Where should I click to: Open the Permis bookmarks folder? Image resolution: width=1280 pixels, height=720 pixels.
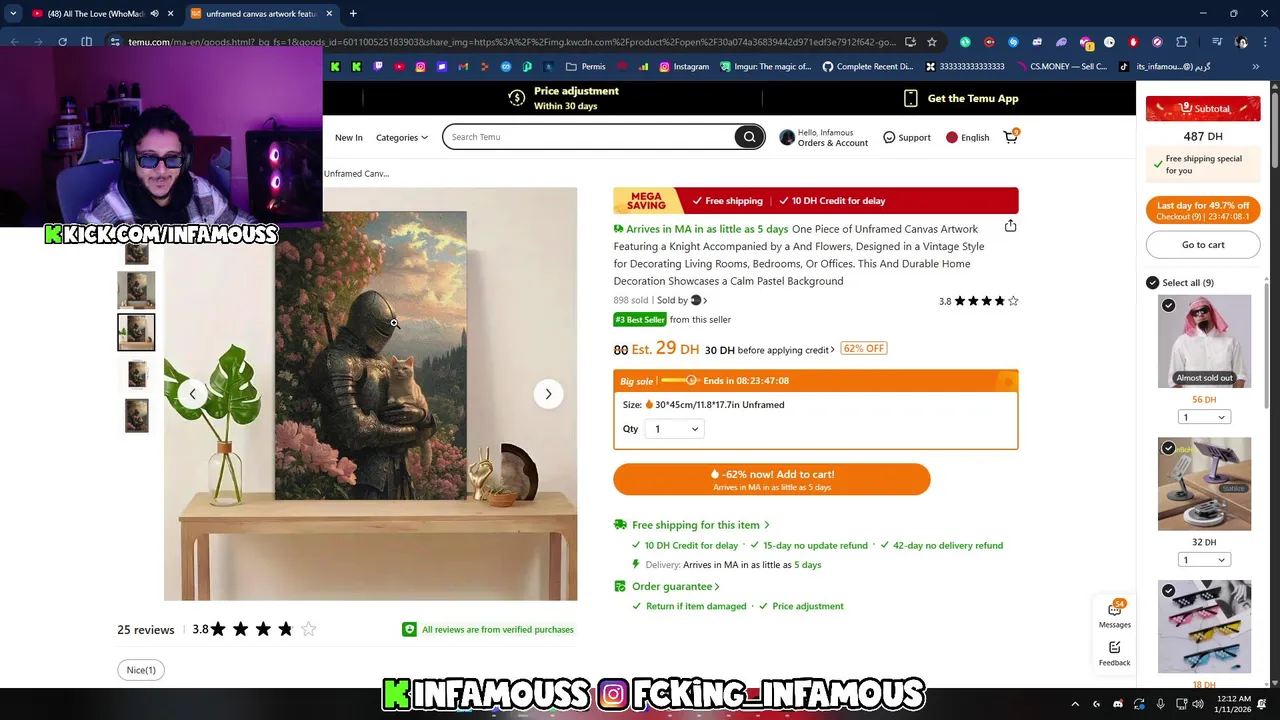coord(585,67)
